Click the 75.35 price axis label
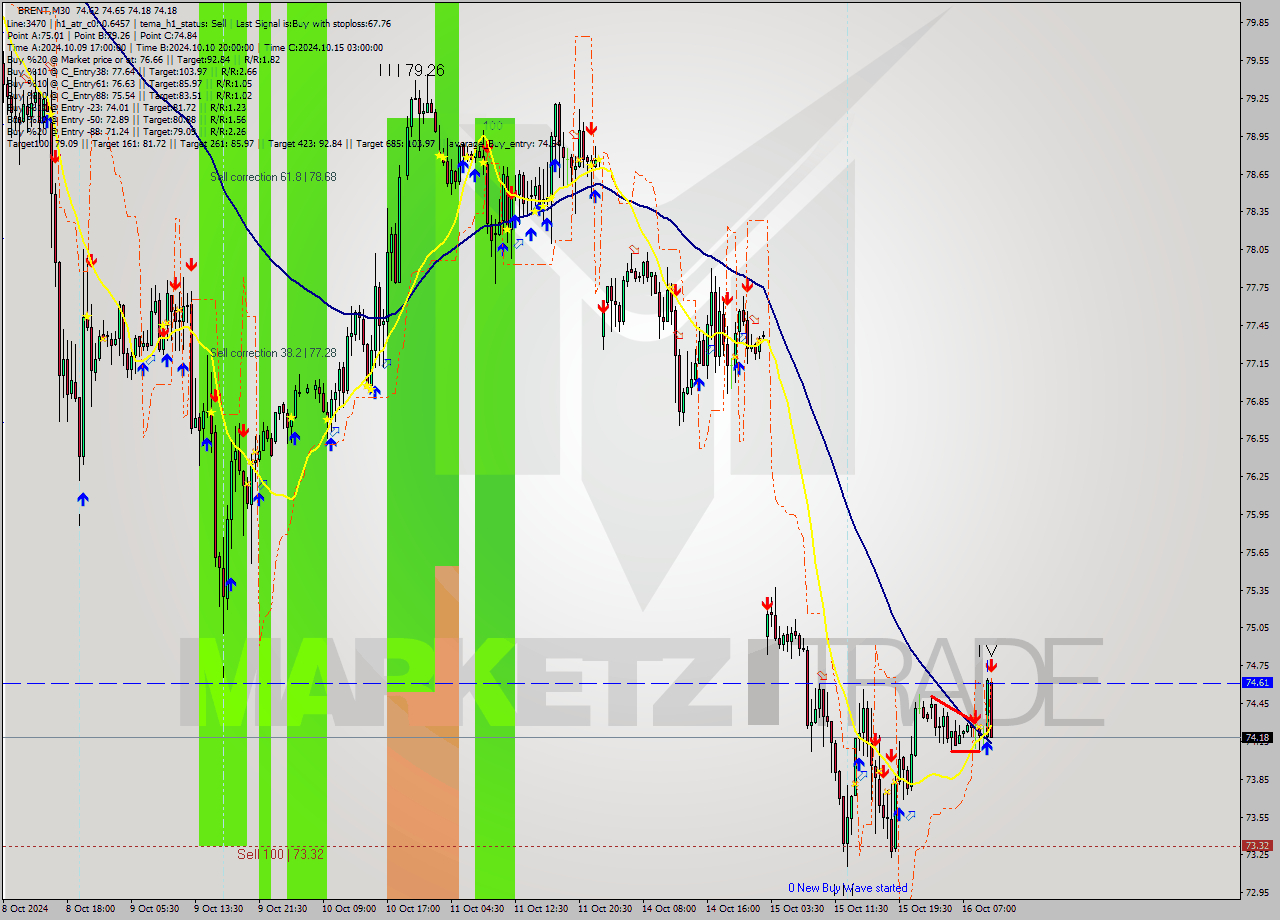The image size is (1280, 920). pyautogui.click(x=1256, y=590)
